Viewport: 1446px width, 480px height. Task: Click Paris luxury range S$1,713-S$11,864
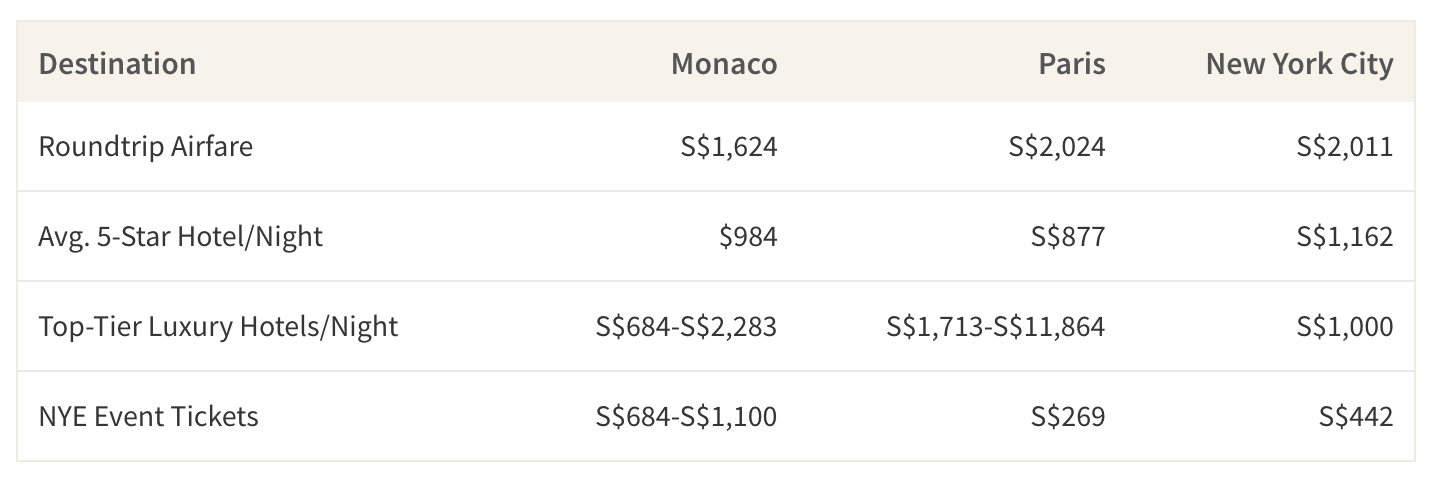[996, 327]
